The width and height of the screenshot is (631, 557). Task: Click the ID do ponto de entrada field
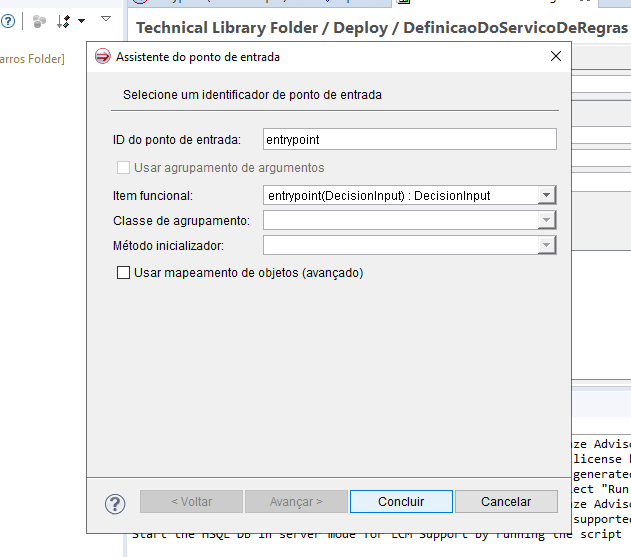(x=410, y=139)
